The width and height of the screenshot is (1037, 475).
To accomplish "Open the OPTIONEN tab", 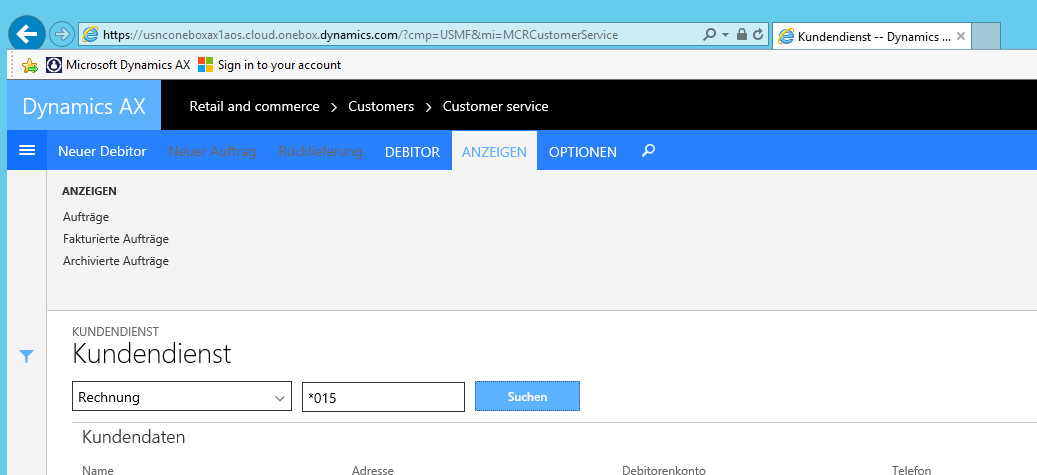I will pyautogui.click(x=583, y=152).
